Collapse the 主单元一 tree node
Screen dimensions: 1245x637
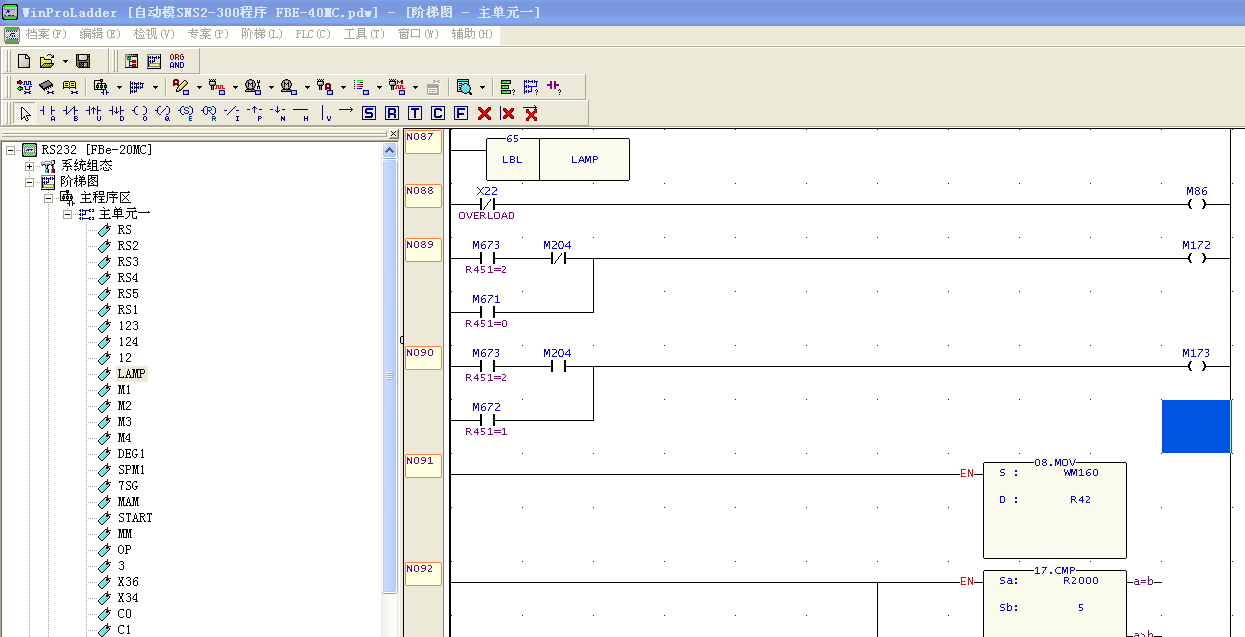[68, 214]
